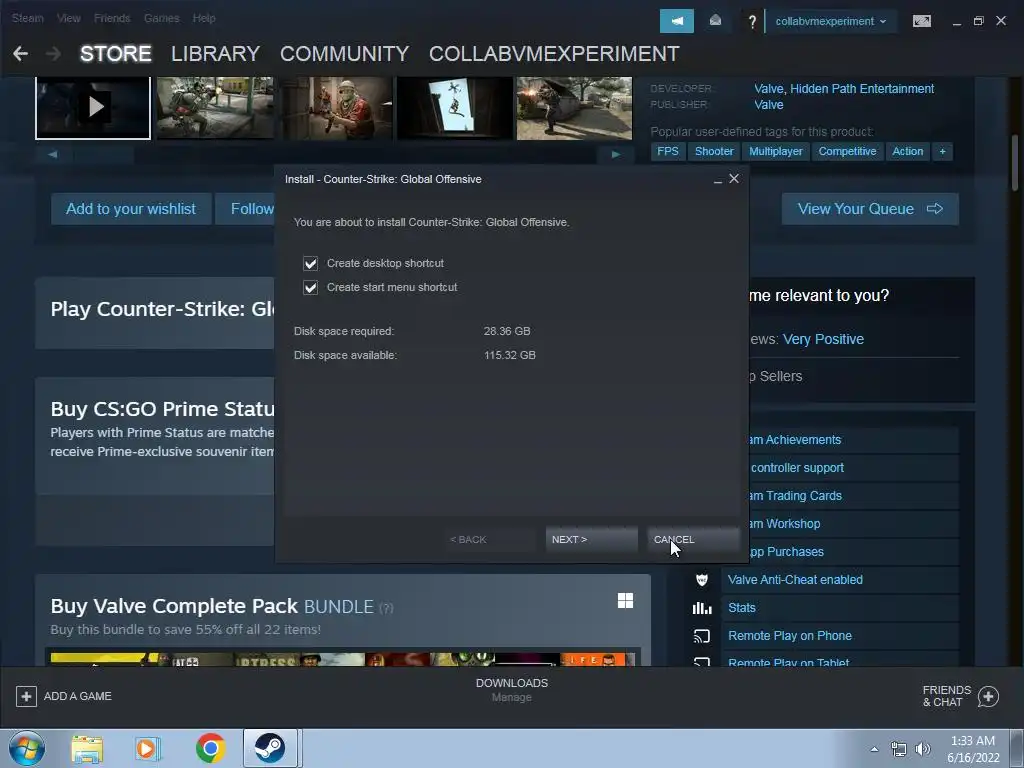Switch to the COMMUNITY tab
The height and width of the screenshot is (768, 1024).
(x=344, y=54)
